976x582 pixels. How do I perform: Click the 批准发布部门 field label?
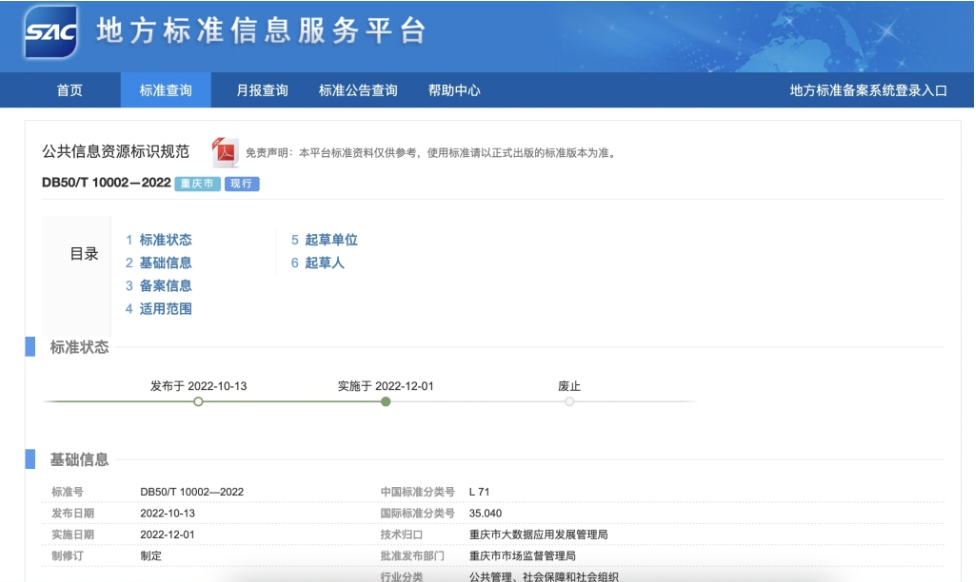[x=412, y=555]
